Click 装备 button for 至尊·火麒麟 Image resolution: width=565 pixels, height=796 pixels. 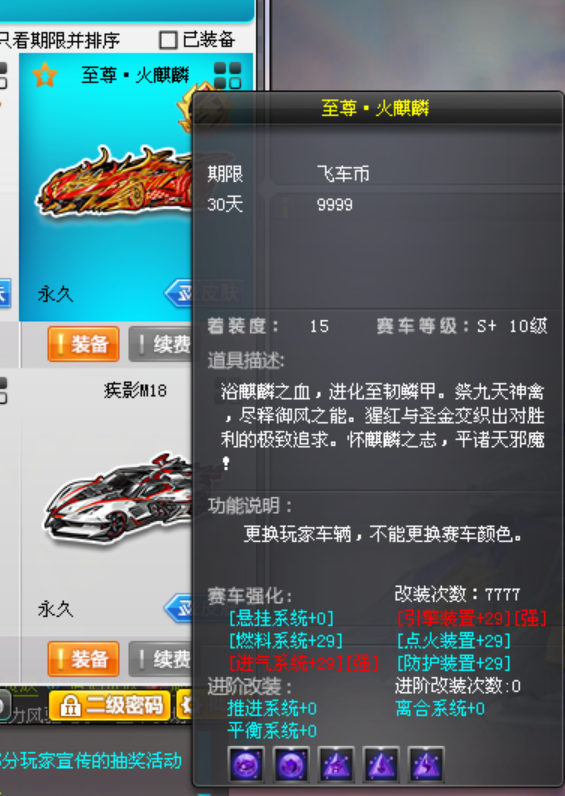point(83,344)
